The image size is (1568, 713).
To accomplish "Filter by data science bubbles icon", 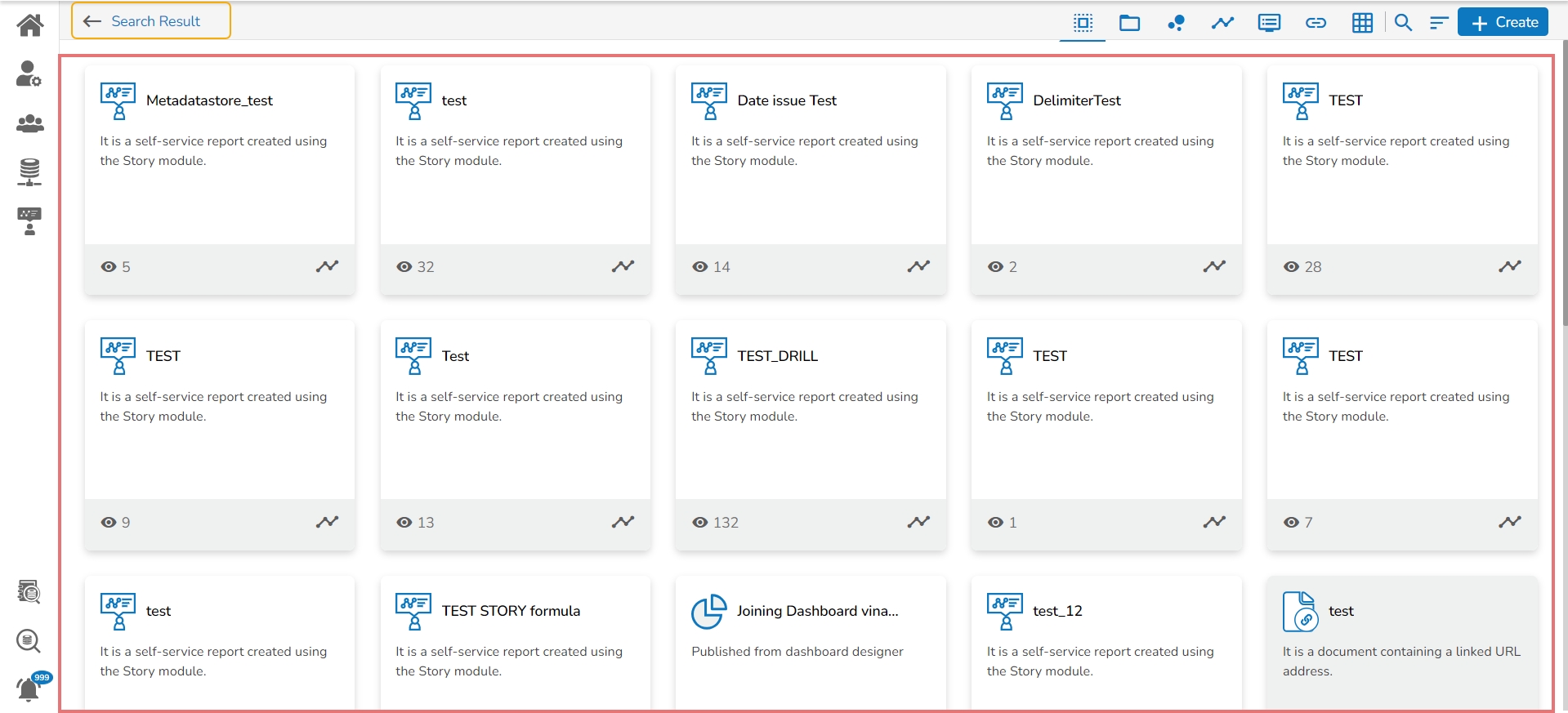I will [1176, 23].
